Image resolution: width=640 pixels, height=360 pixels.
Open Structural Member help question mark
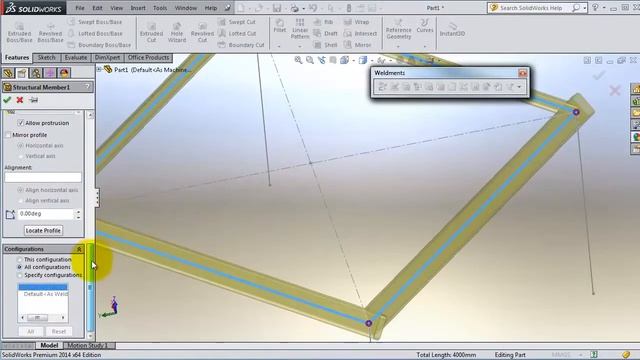coord(87,87)
